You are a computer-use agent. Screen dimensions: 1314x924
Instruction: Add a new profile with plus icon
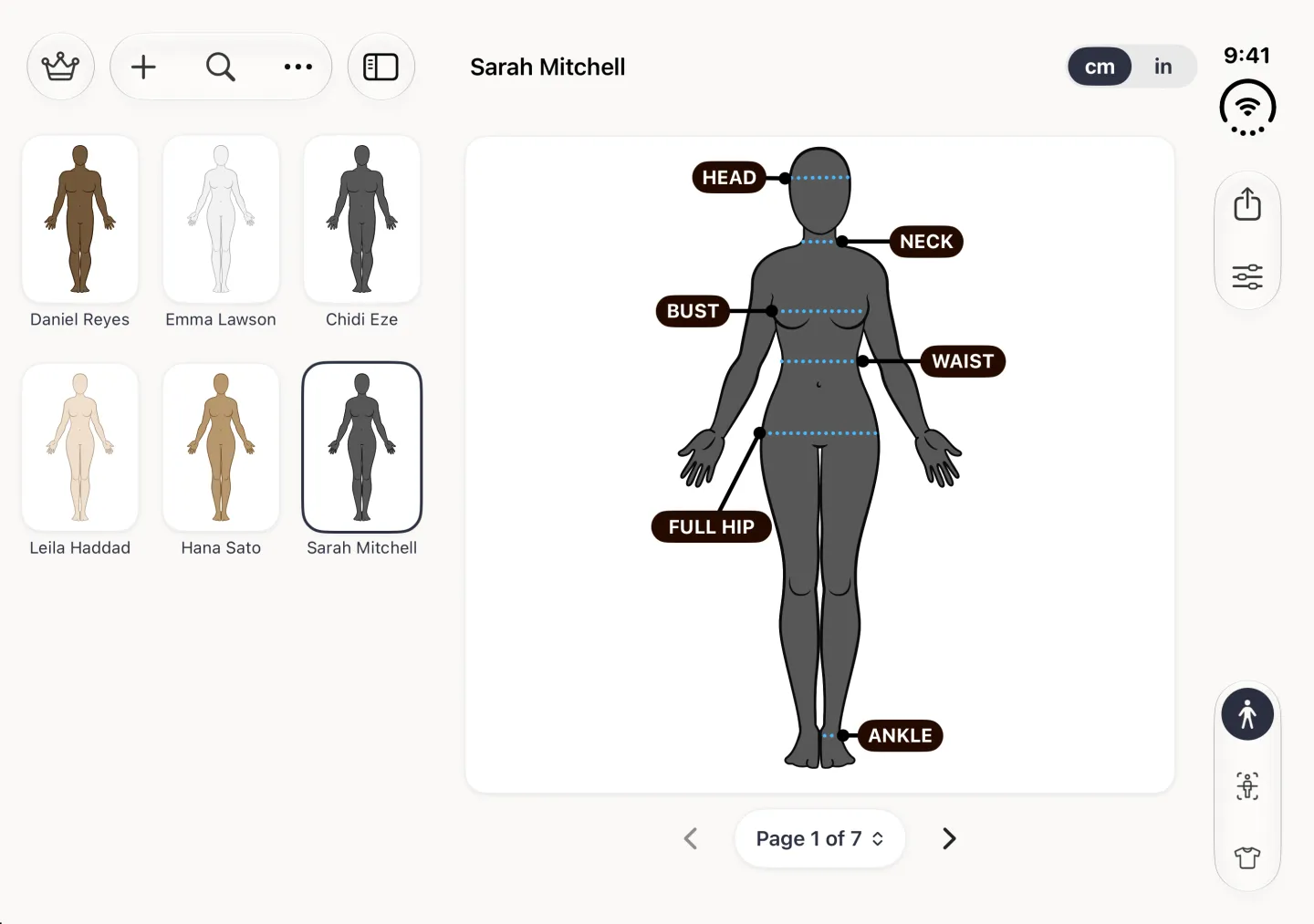tap(143, 67)
